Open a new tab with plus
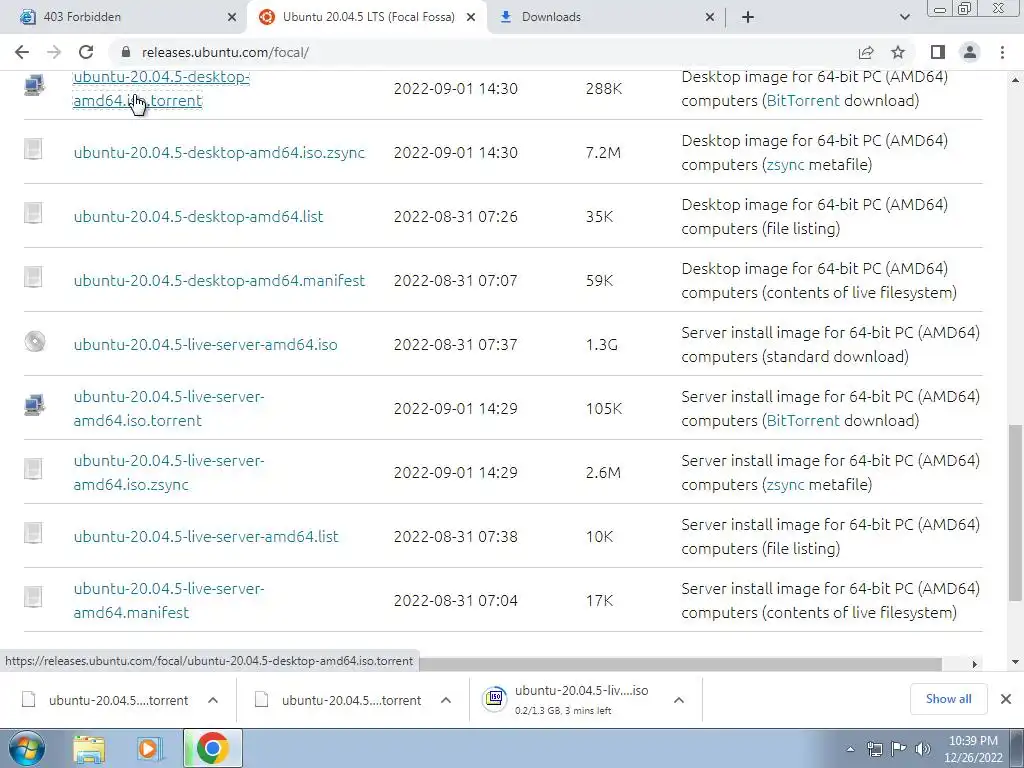This screenshot has height=768, width=1024. 748,17
